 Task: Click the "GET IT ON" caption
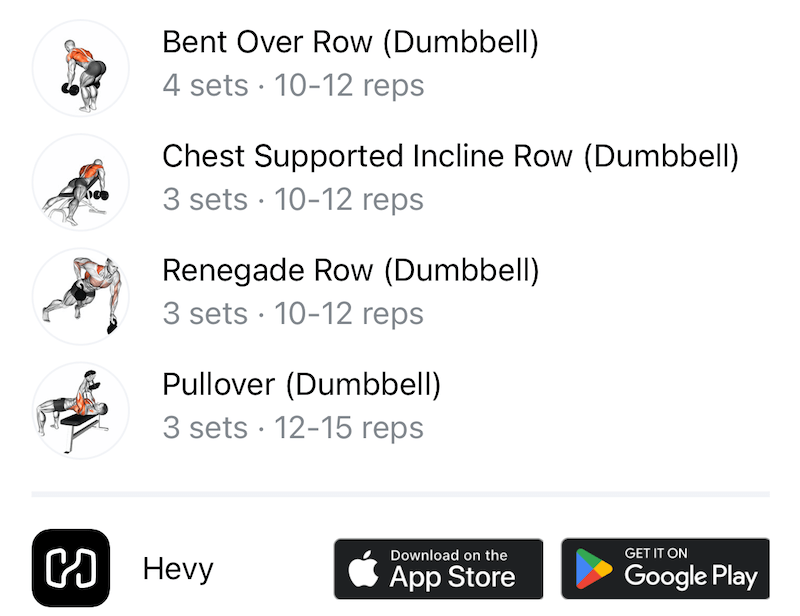[656, 553]
